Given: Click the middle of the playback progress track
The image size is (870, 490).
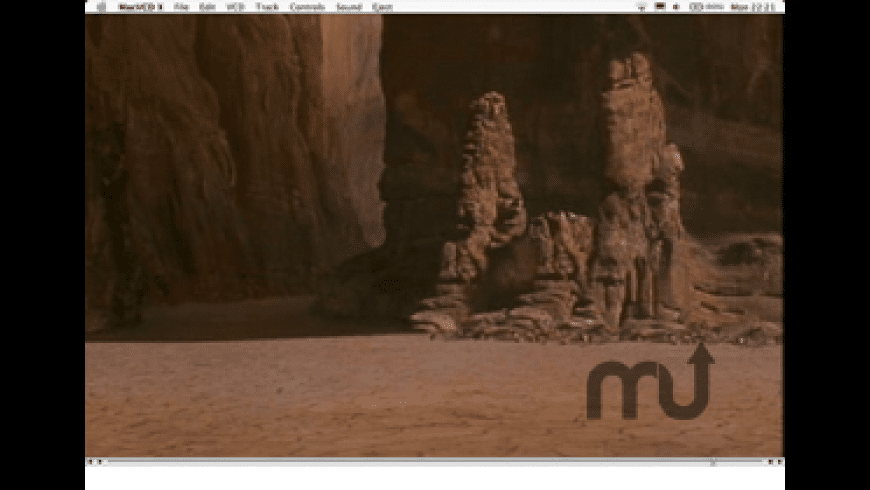Looking at the screenshot, I should [436, 461].
